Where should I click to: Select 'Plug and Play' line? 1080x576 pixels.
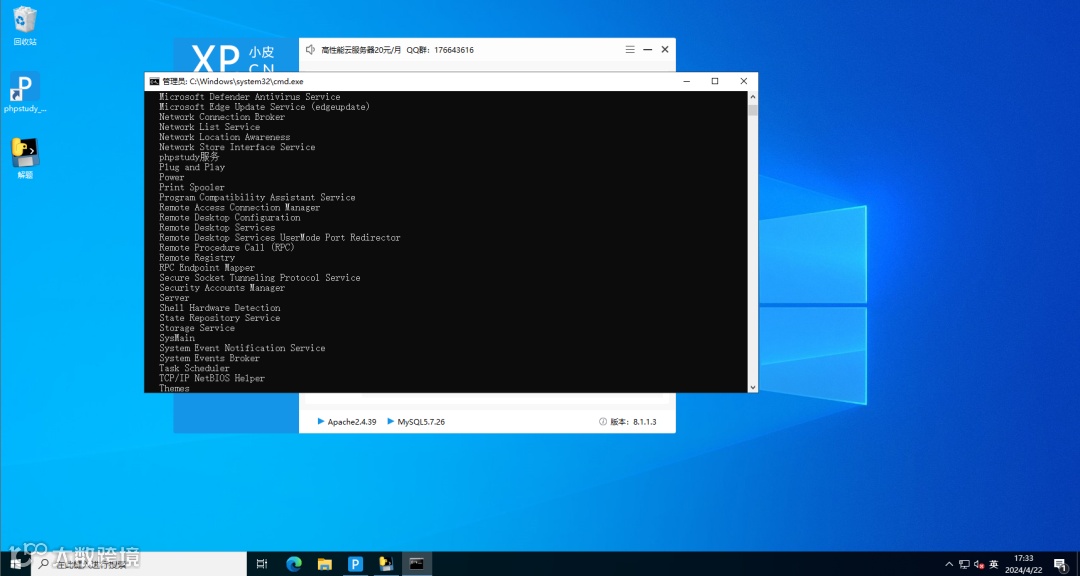click(x=192, y=167)
